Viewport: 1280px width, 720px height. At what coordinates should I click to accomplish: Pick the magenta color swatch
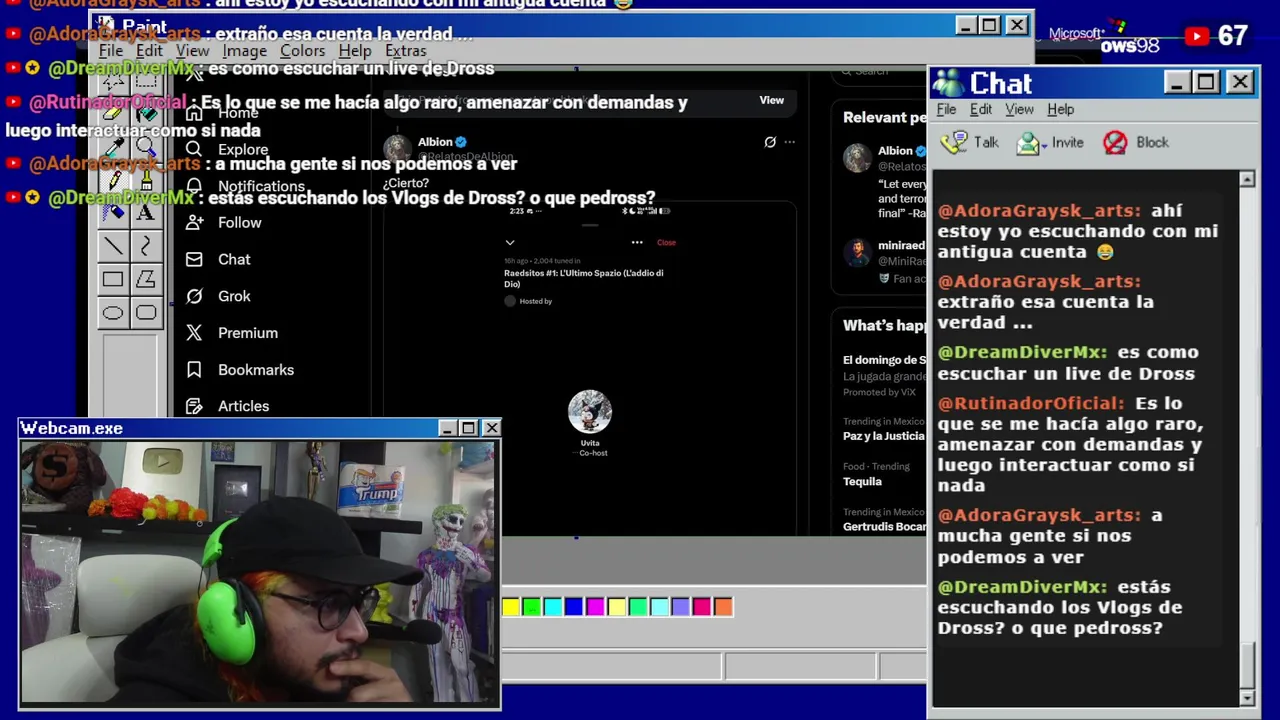click(595, 606)
